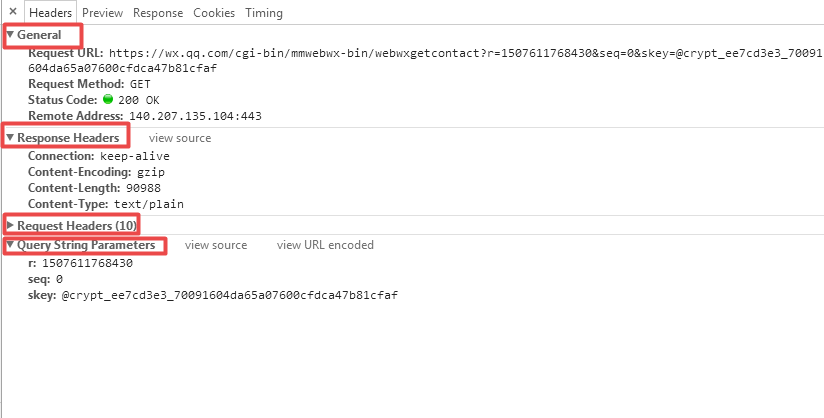Viewport: 824px width, 418px height.
Task: Click the Remote Address value 140.207.135.104:443
Action: pyautogui.click(x=195, y=116)
